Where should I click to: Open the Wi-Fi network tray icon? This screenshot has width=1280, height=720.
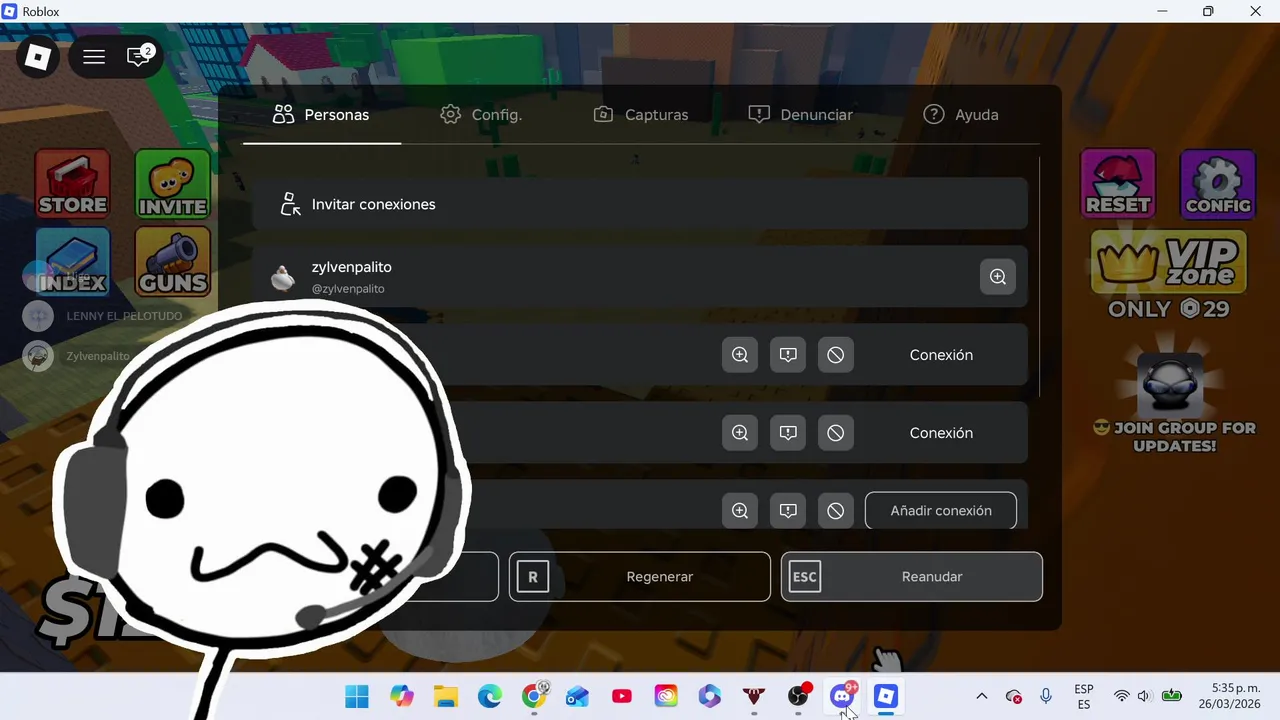point(1122,697)
